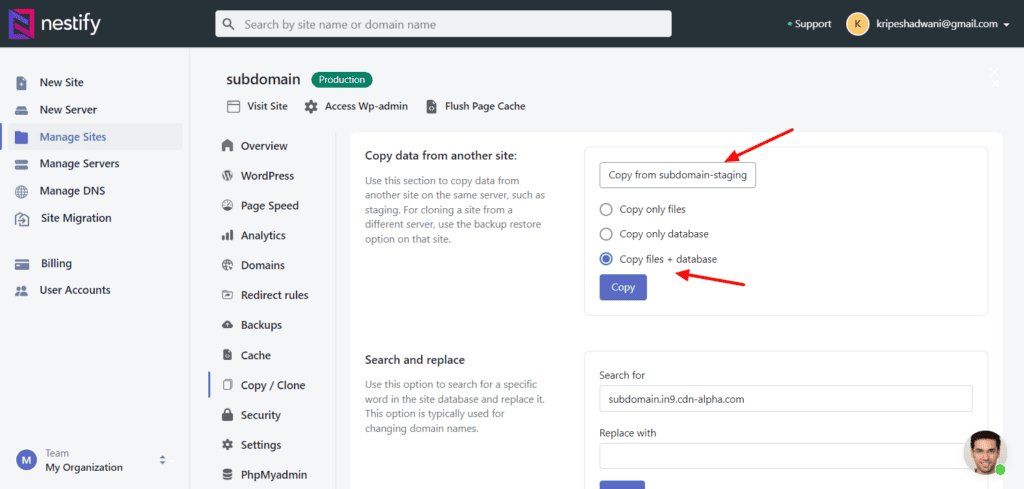Click the Manage DNS globe icon

22,191
